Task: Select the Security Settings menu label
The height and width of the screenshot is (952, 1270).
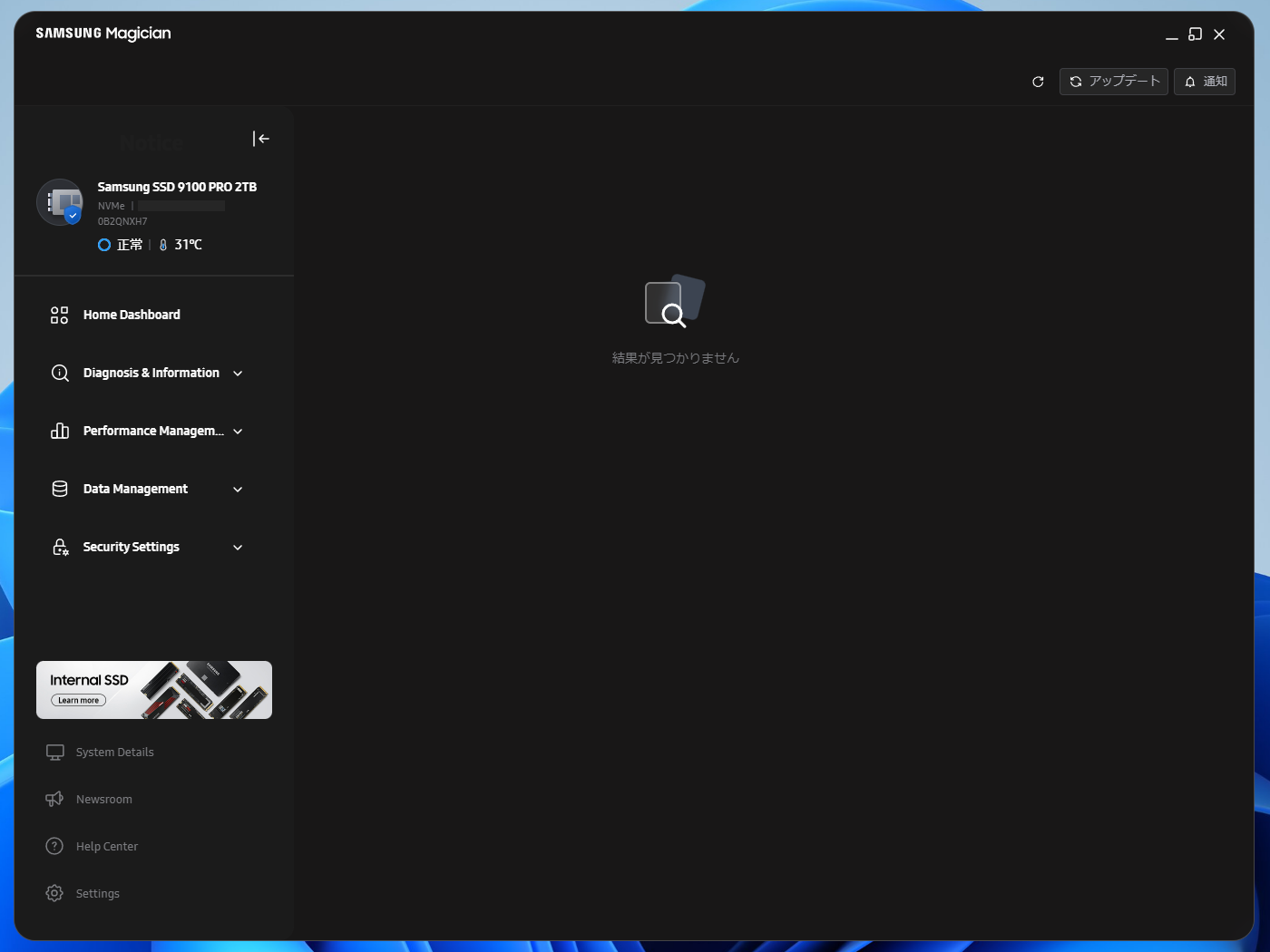Action: [132, 547]
